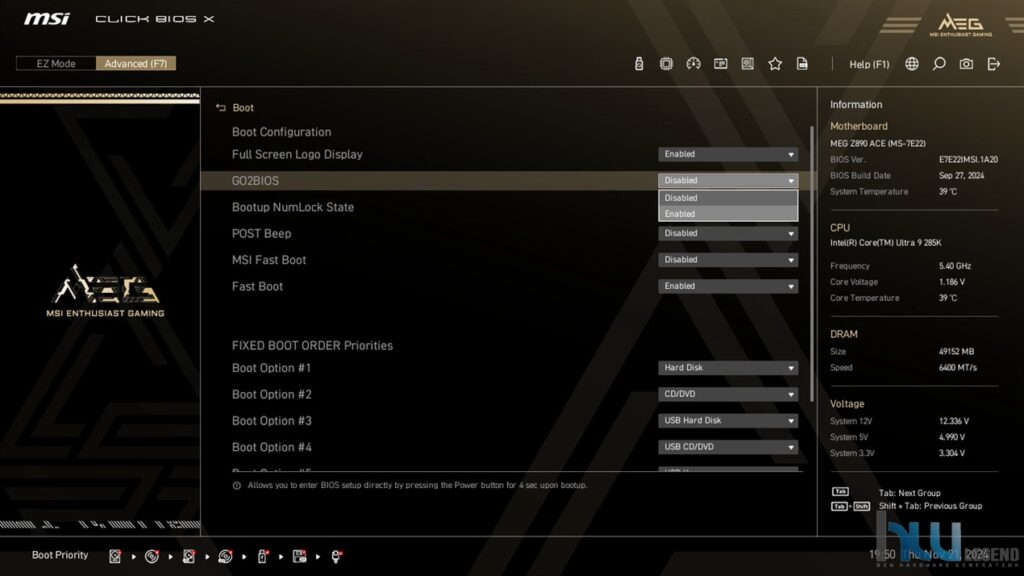Screen dimensions: 1024x576
Task: Open the speedometer overclocking icon
Action: click(x=694, y=63)
